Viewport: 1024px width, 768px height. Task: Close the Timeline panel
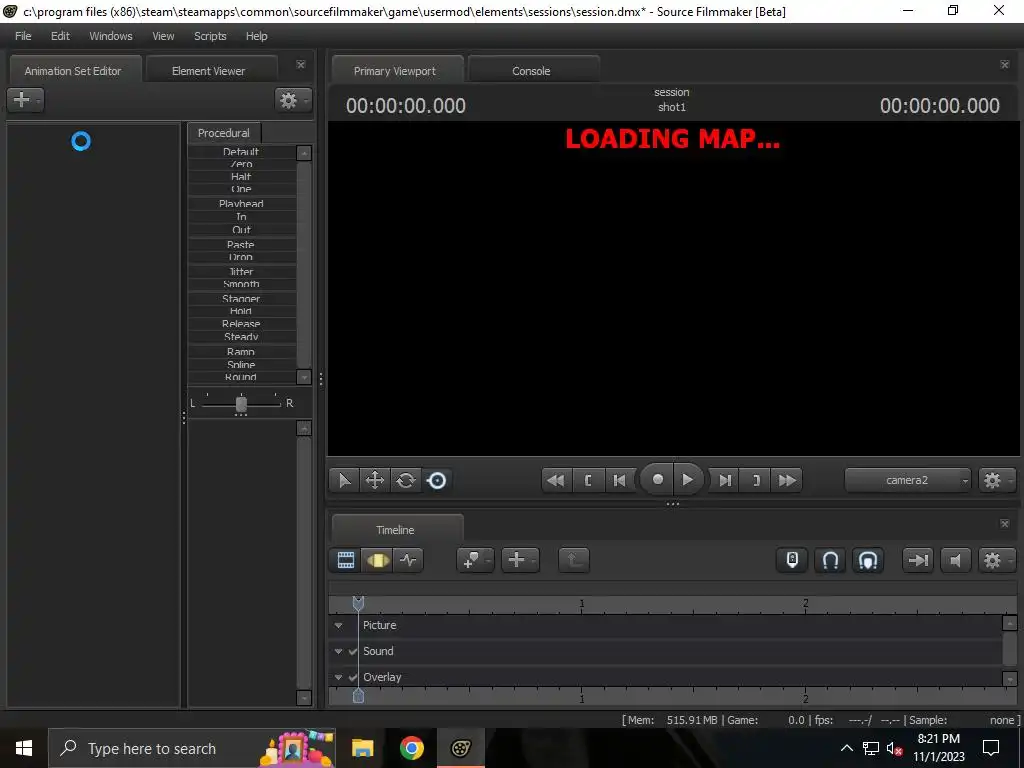pos(1004,524)
